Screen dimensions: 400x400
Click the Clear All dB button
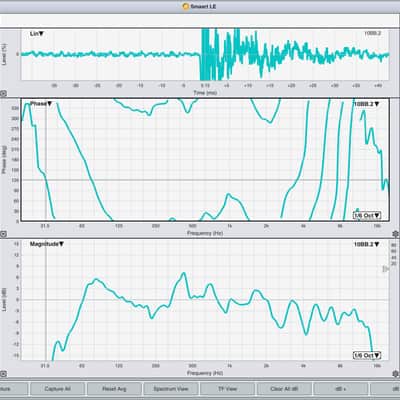(284, 389)
